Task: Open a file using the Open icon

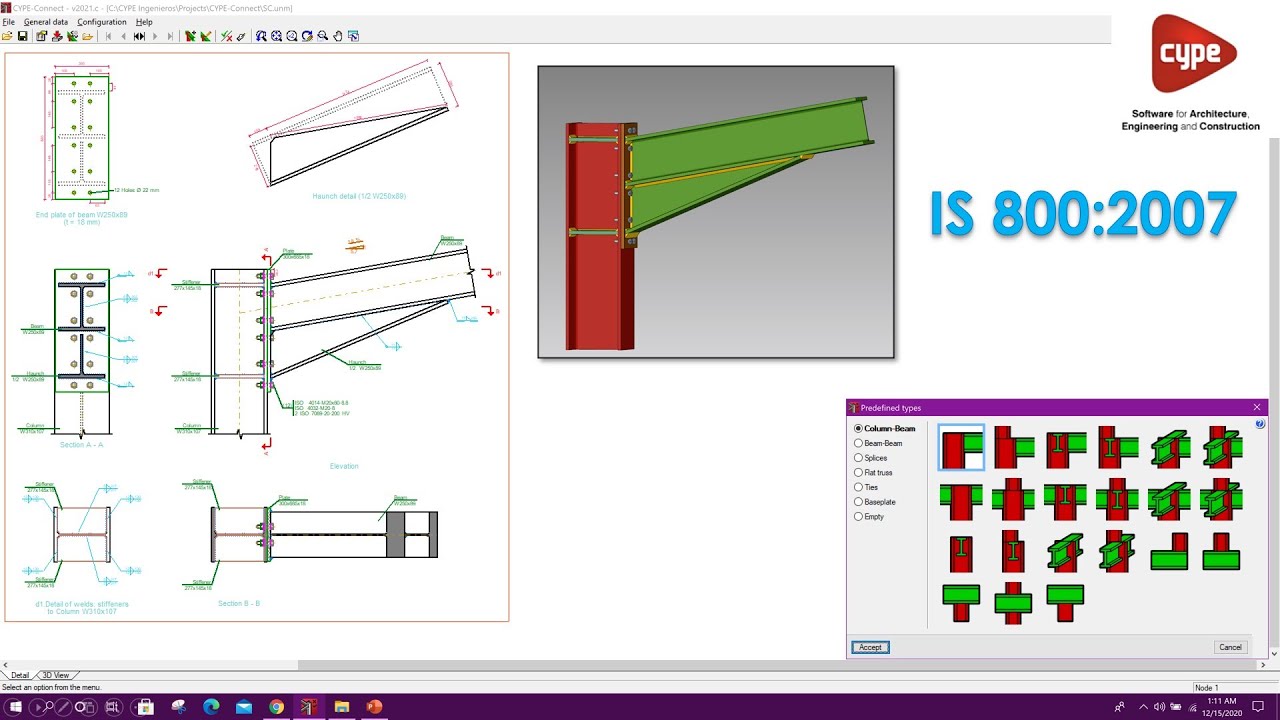Action: click(x=8, y=36)
